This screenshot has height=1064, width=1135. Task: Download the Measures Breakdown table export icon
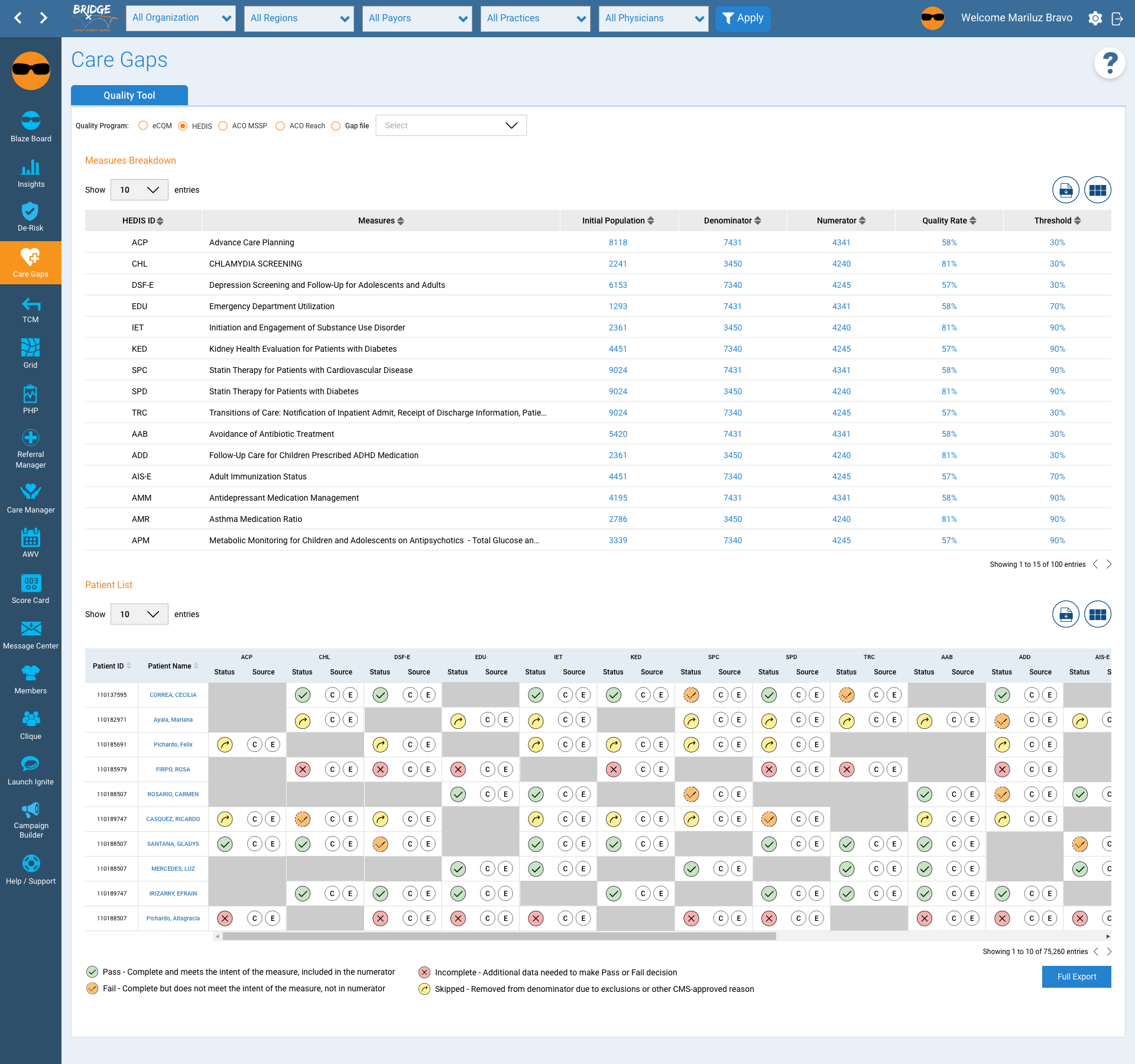(x=1065, y=190)
